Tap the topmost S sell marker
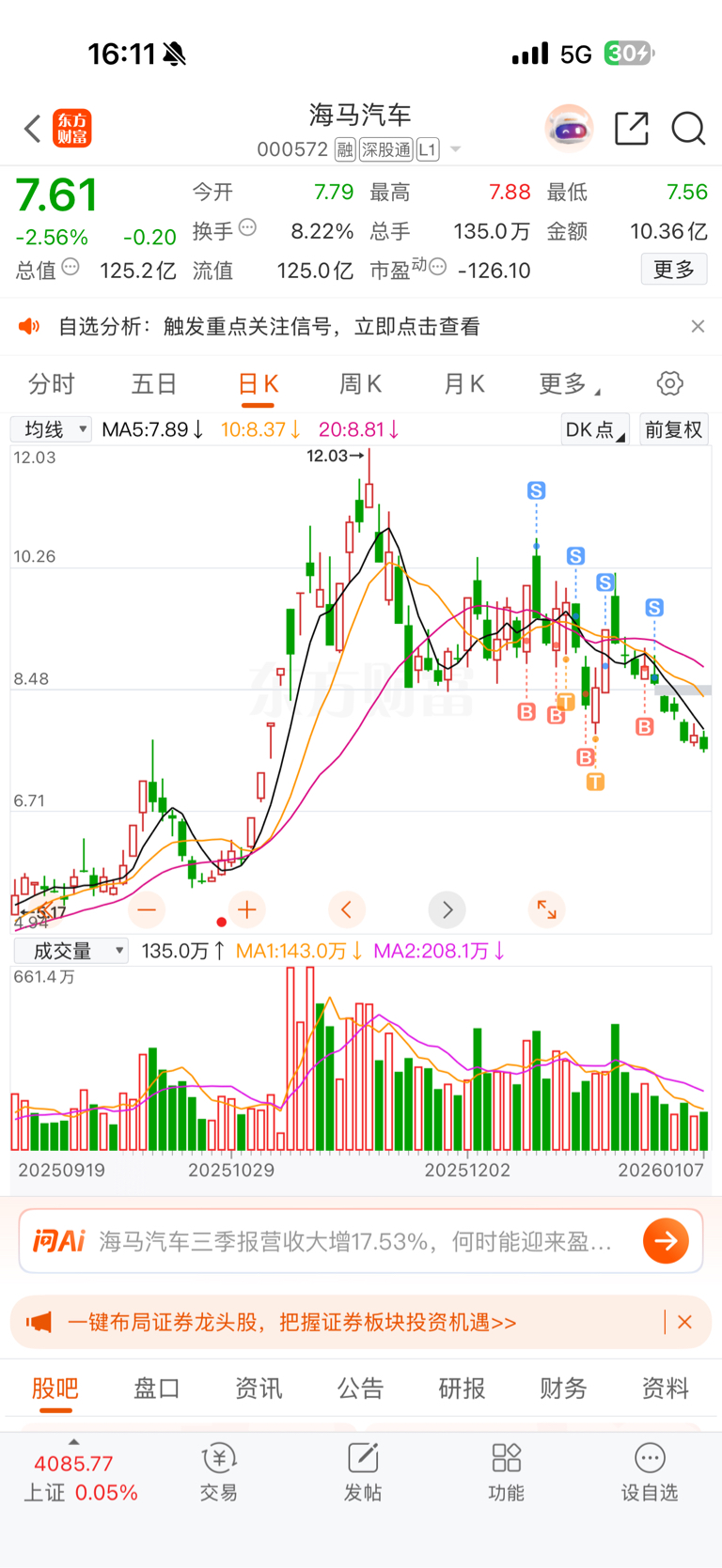The width and height of the screenshot is (722, 1568). click(536, 490)
